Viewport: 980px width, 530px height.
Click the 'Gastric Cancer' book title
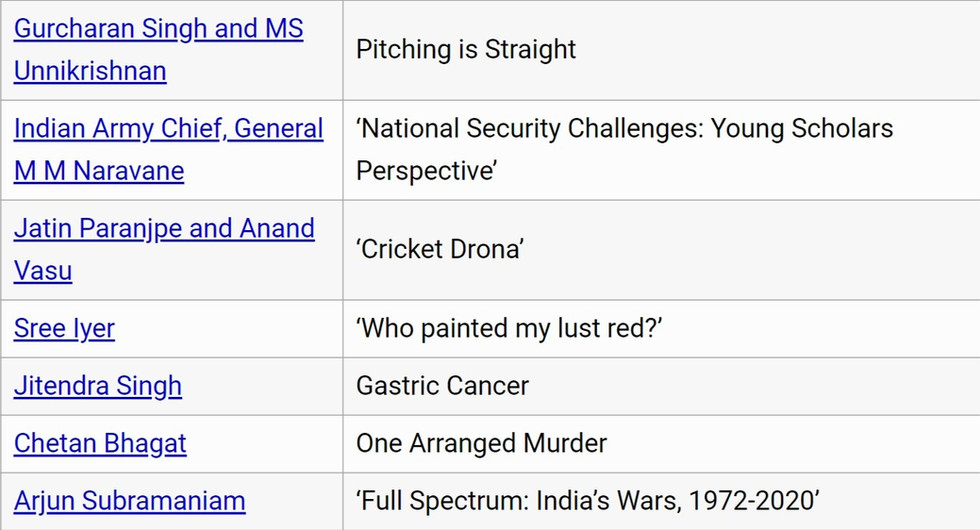pyautogui.click(x=442, y=386)
